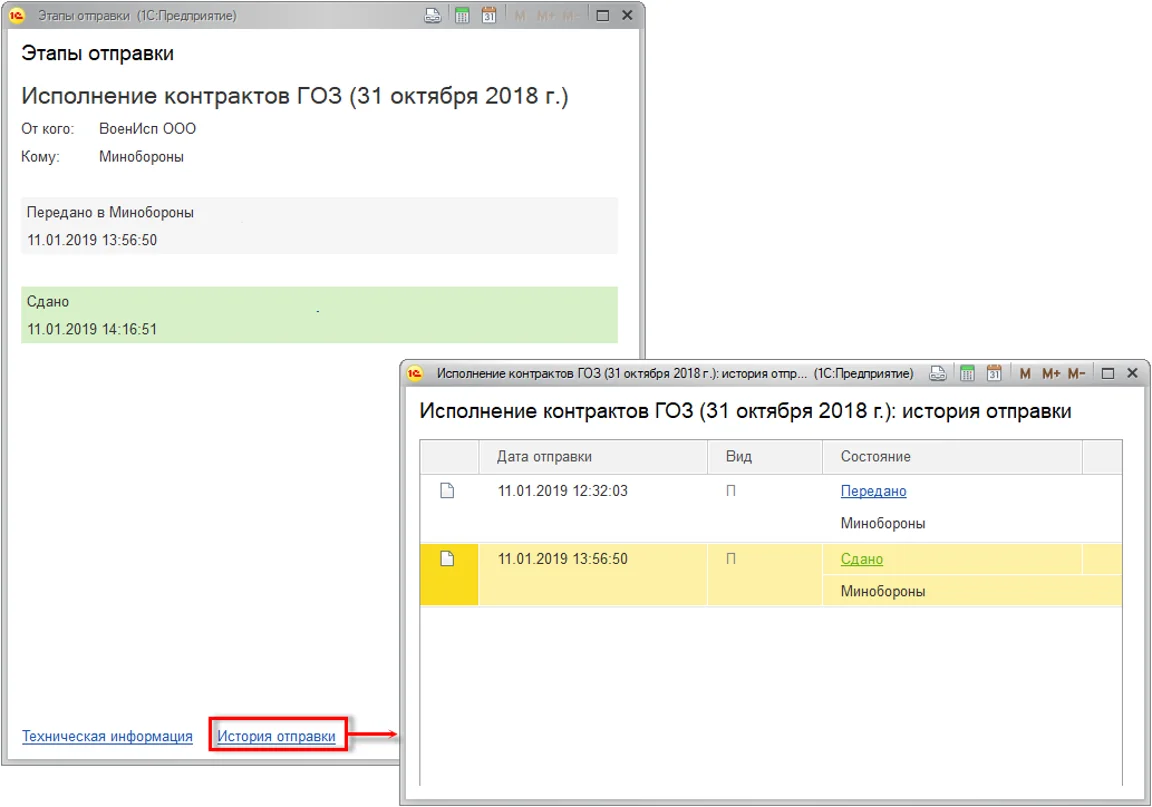Click the Передано status link

coord(874,491)
